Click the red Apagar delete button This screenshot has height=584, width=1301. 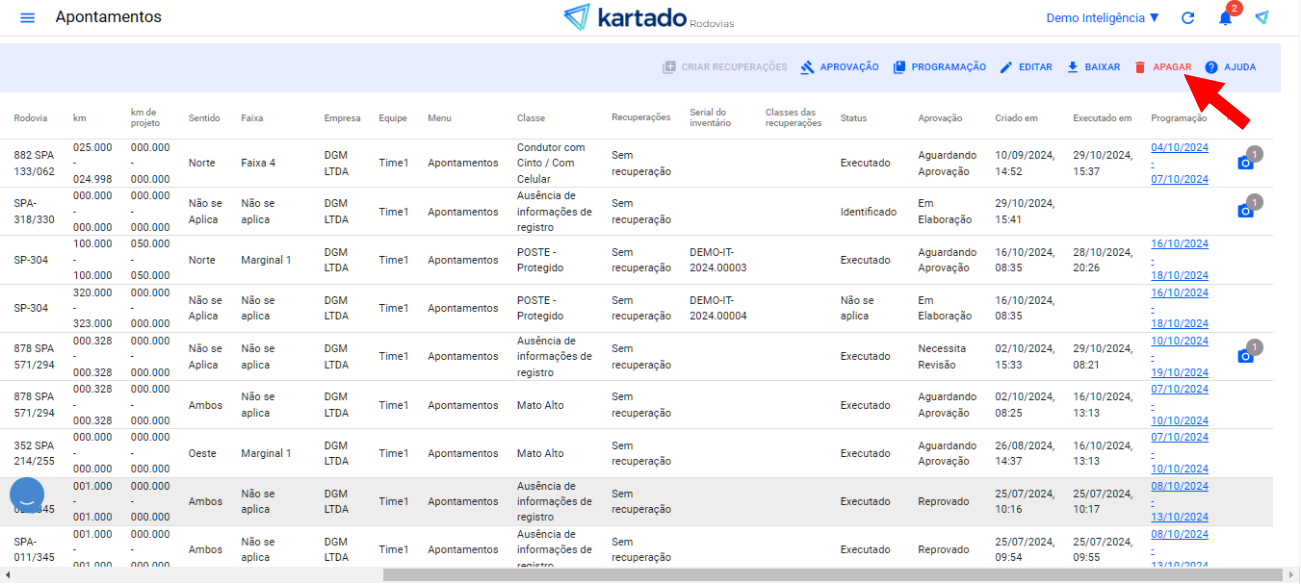click(1162, 67)
